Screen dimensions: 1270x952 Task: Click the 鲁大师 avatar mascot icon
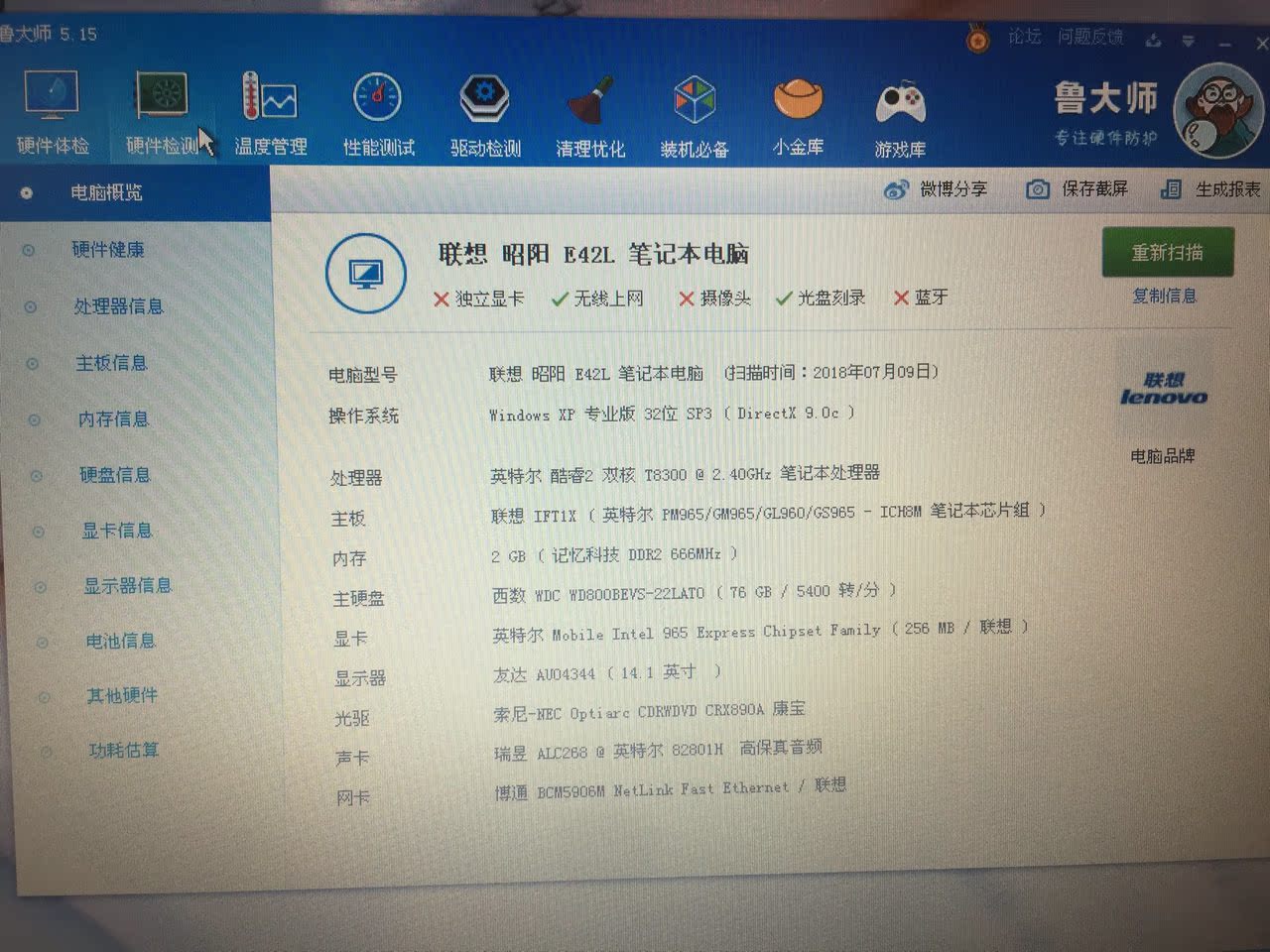1217,109
